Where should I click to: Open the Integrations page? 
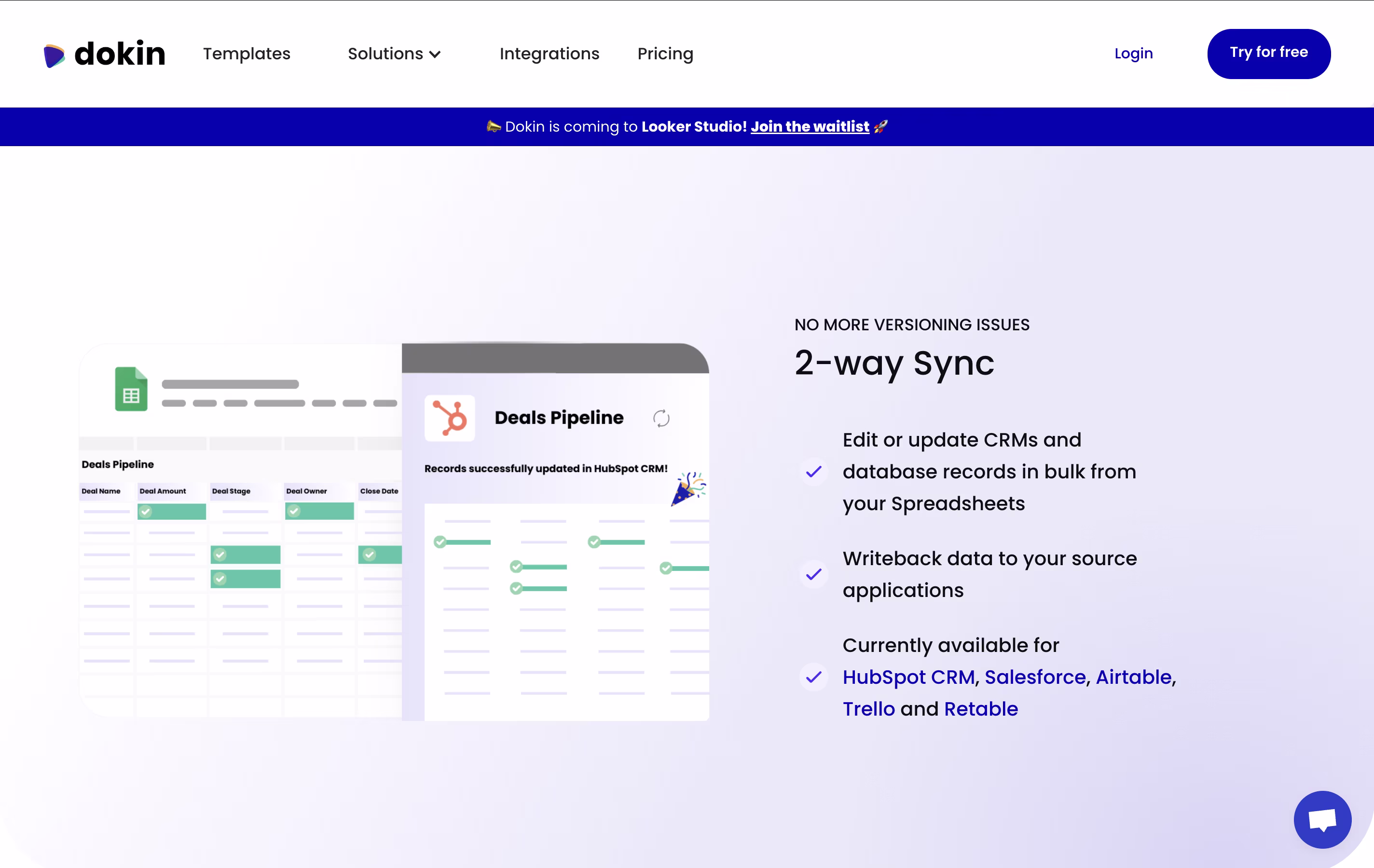550,54
